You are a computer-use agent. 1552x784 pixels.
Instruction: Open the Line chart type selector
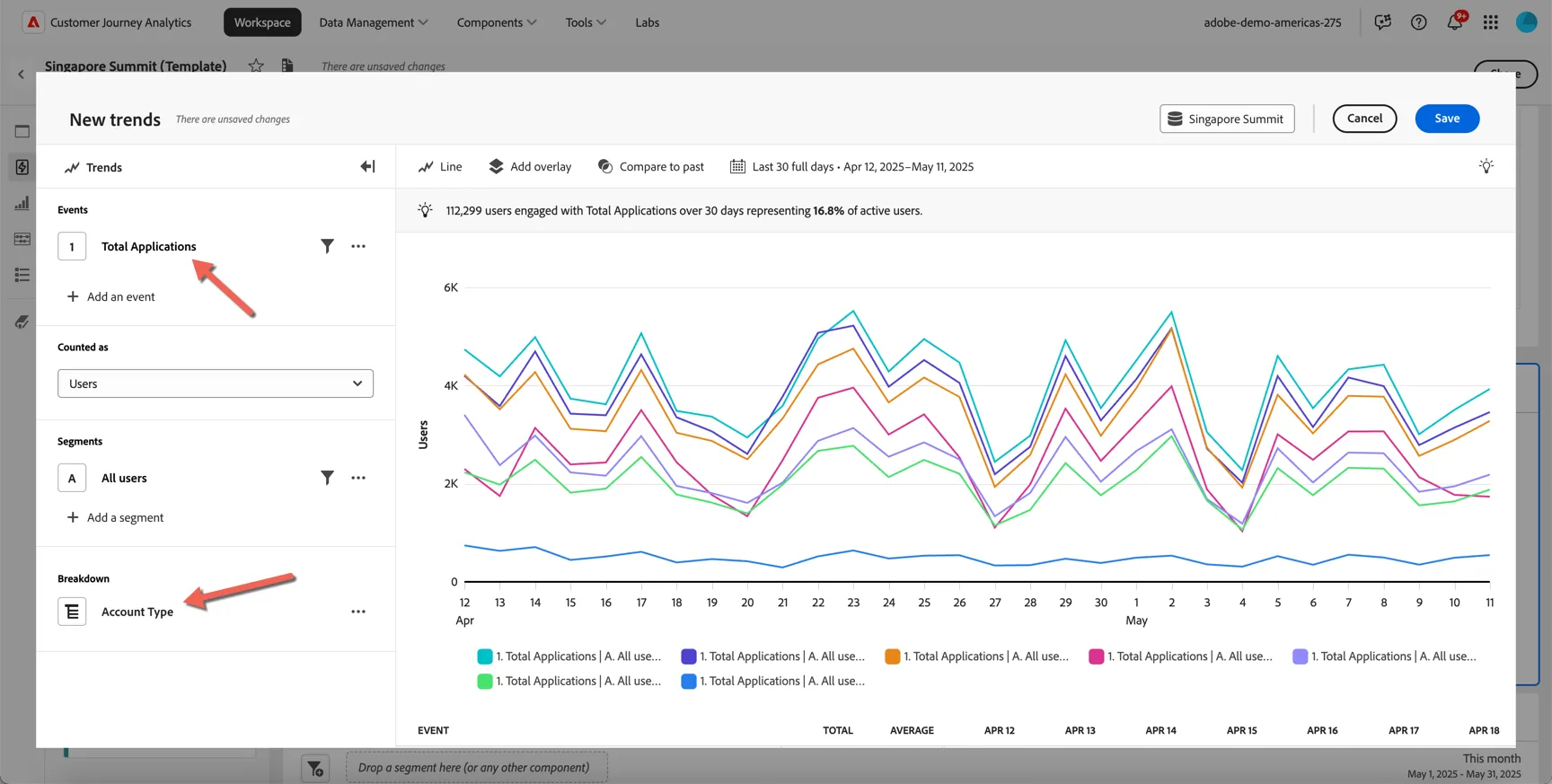tap(440, 166)
